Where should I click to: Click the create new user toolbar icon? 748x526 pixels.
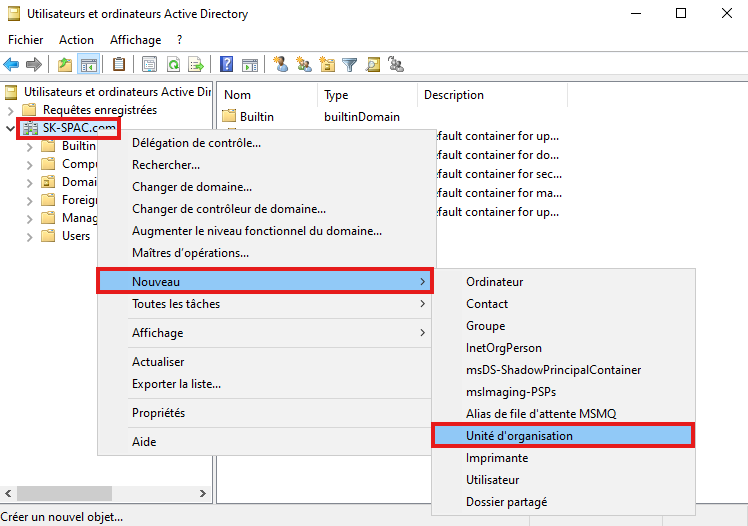(281, 65)
